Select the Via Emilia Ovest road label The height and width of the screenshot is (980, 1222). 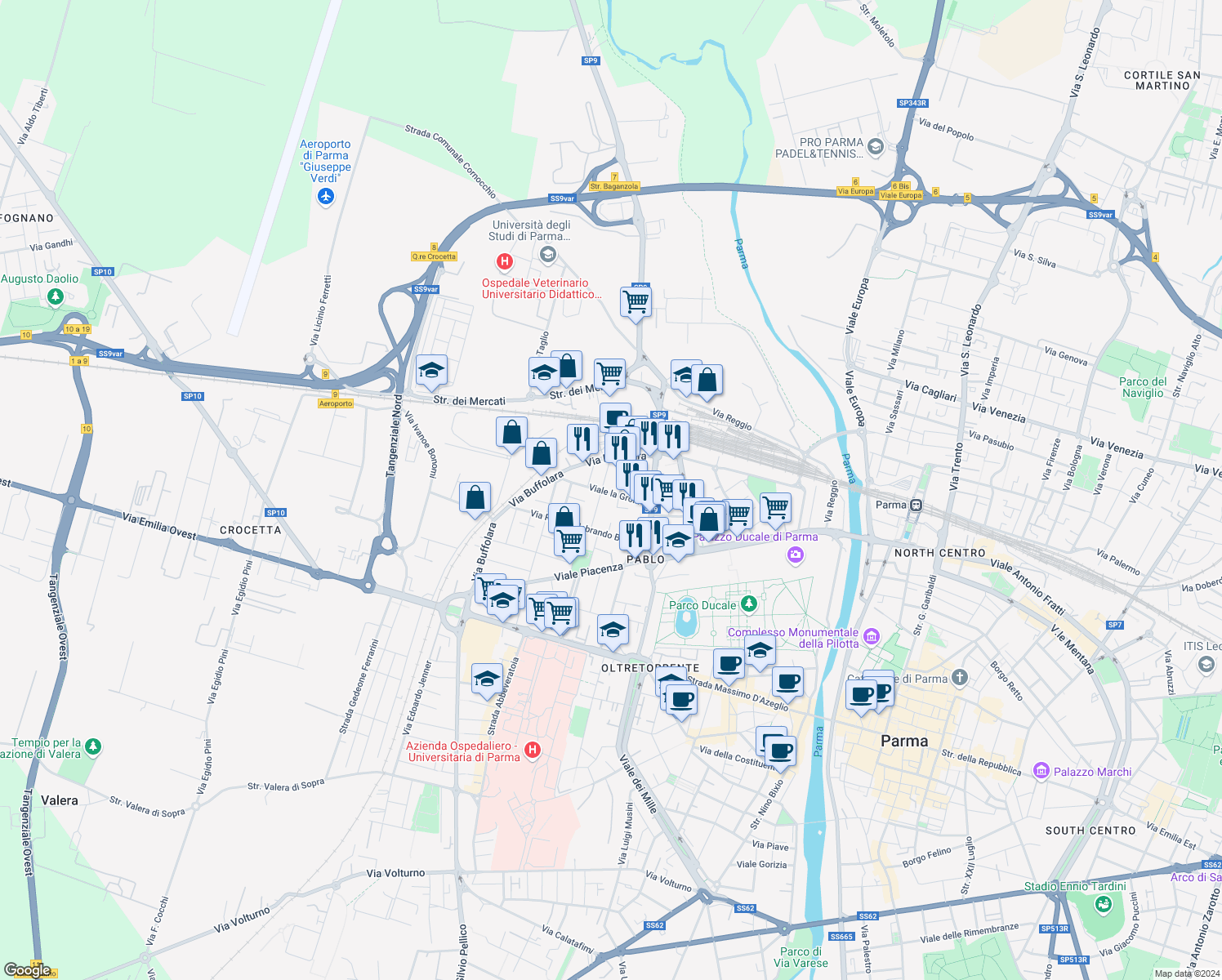[x=159, y=527]
